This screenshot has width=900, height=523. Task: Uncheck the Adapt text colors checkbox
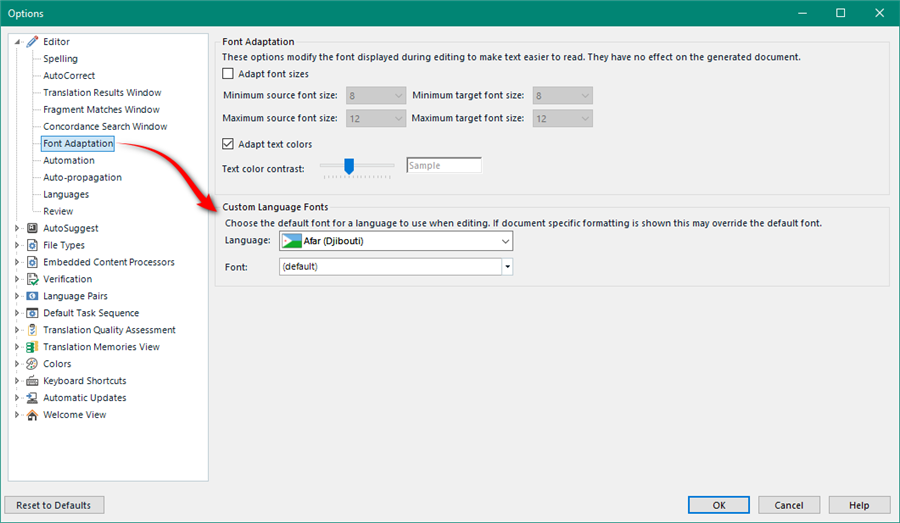tap(228, 144)
